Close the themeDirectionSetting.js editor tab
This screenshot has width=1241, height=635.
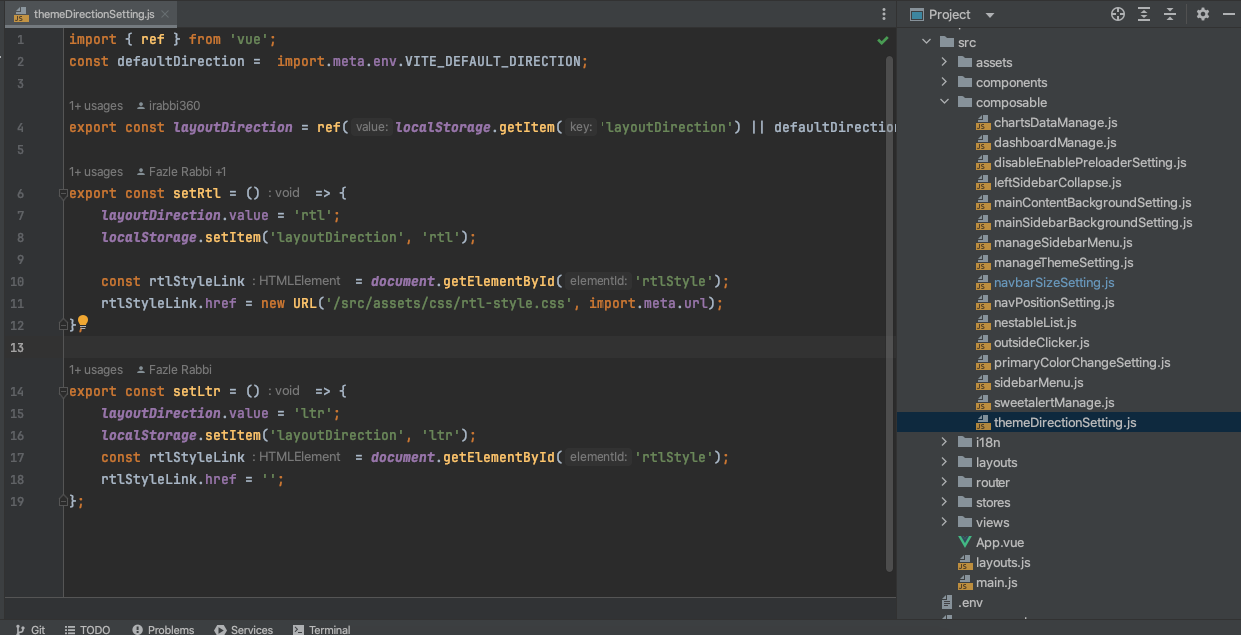pyautogui.click(x=166, y=14)
